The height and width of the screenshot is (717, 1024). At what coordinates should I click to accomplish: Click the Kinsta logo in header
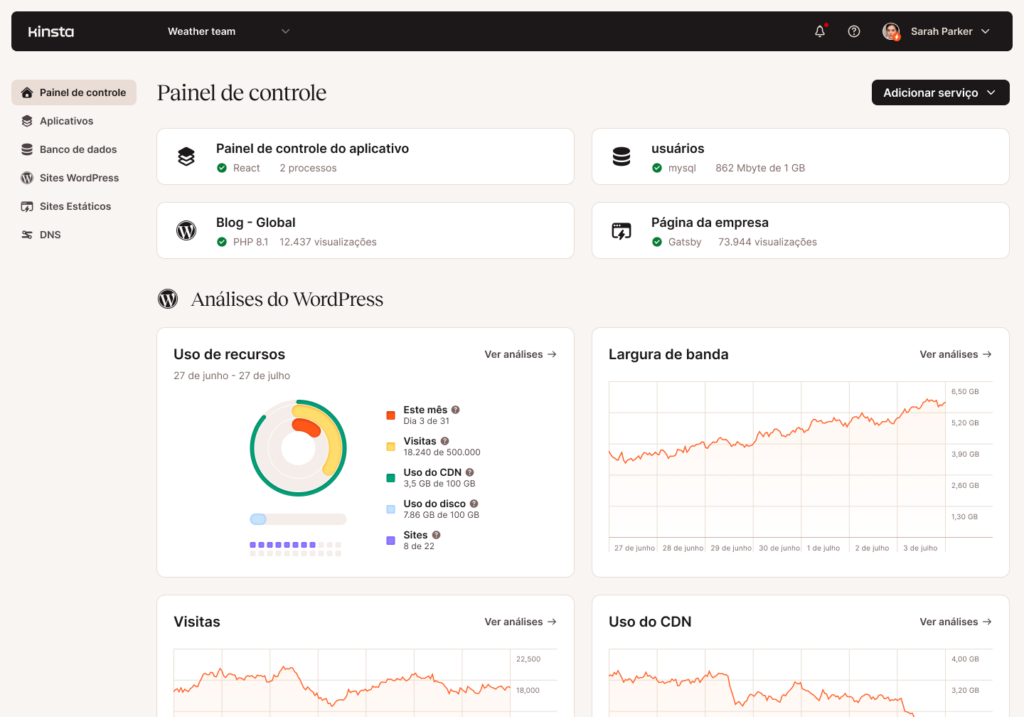pyautogui.click(x=50, y=32)
